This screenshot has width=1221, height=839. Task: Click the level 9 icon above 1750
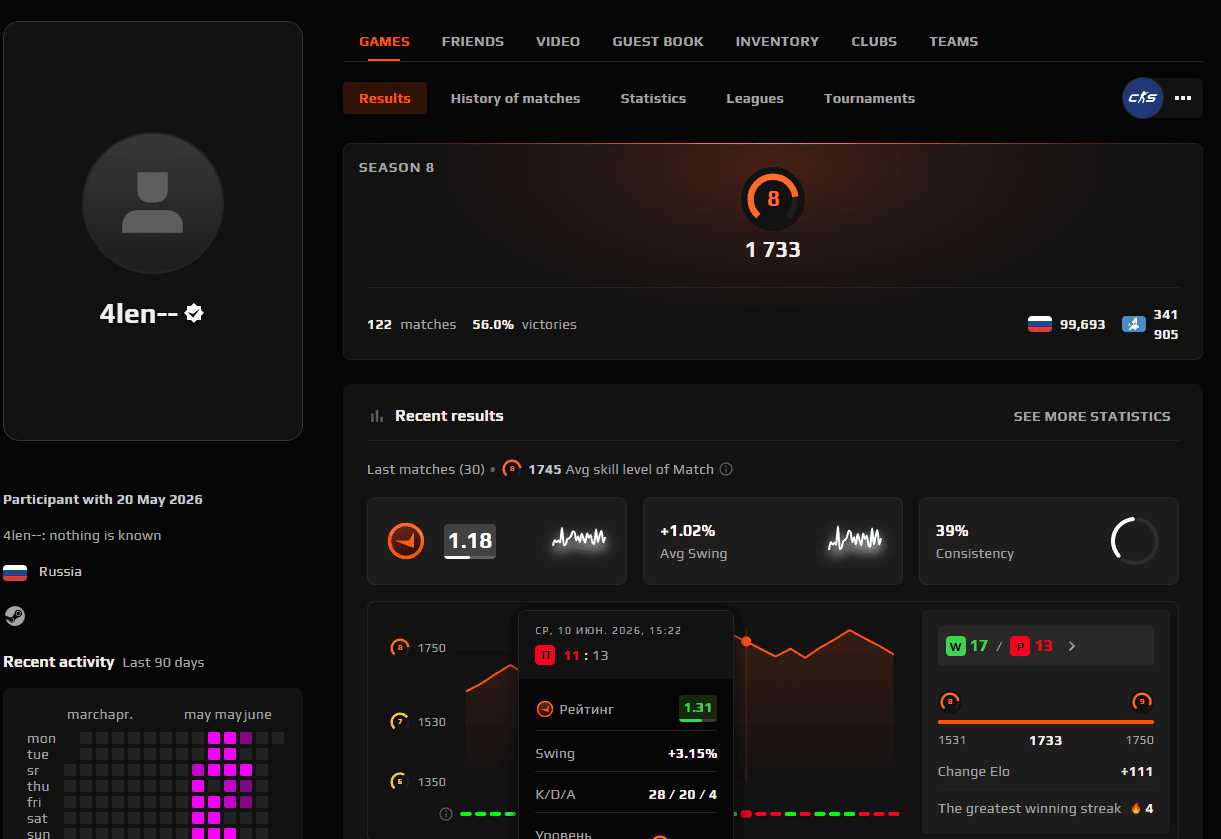pos(1142,701)
